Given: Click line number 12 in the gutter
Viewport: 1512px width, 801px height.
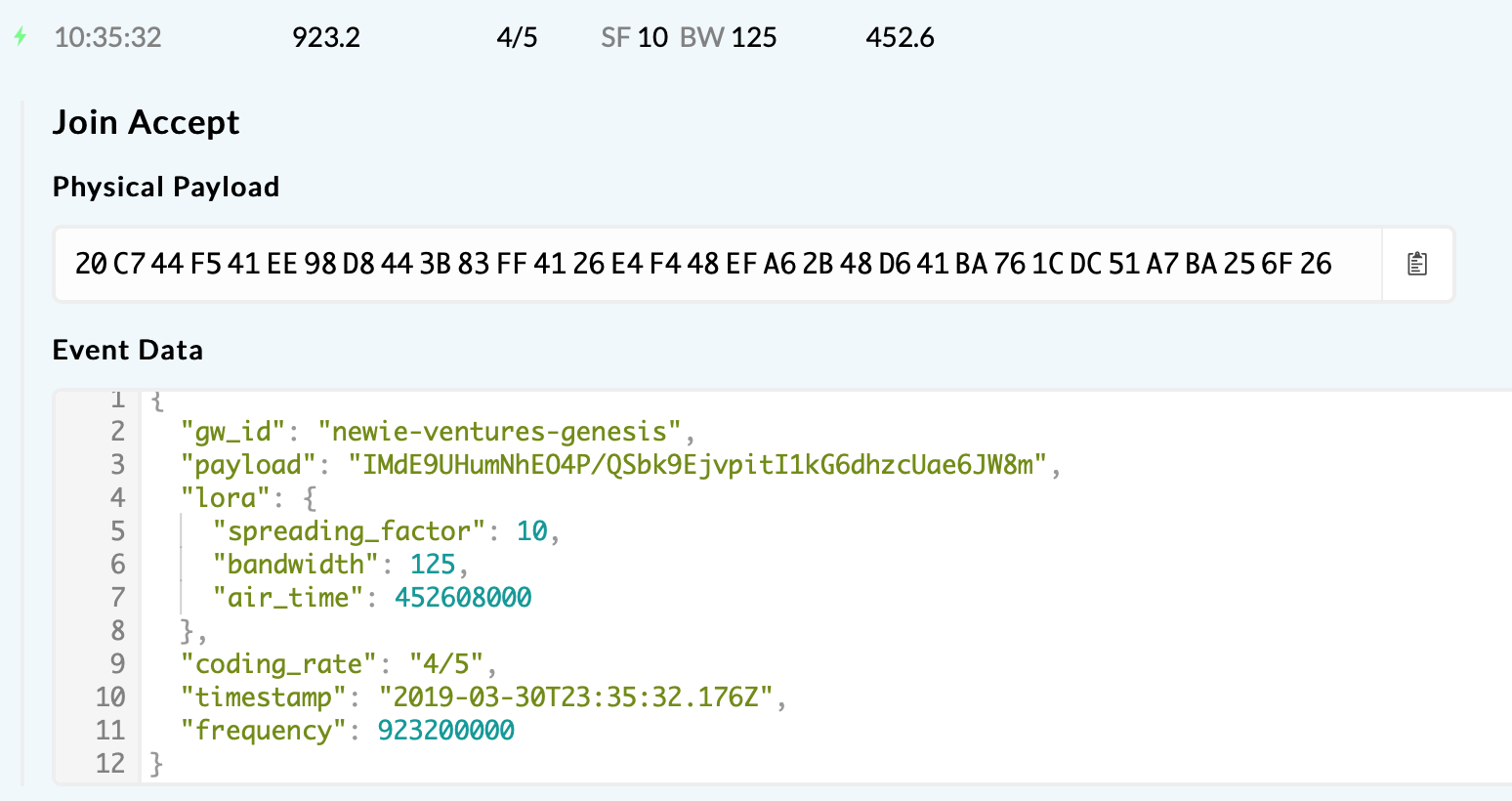Looking at the screenshot, I should pos(110,763).
